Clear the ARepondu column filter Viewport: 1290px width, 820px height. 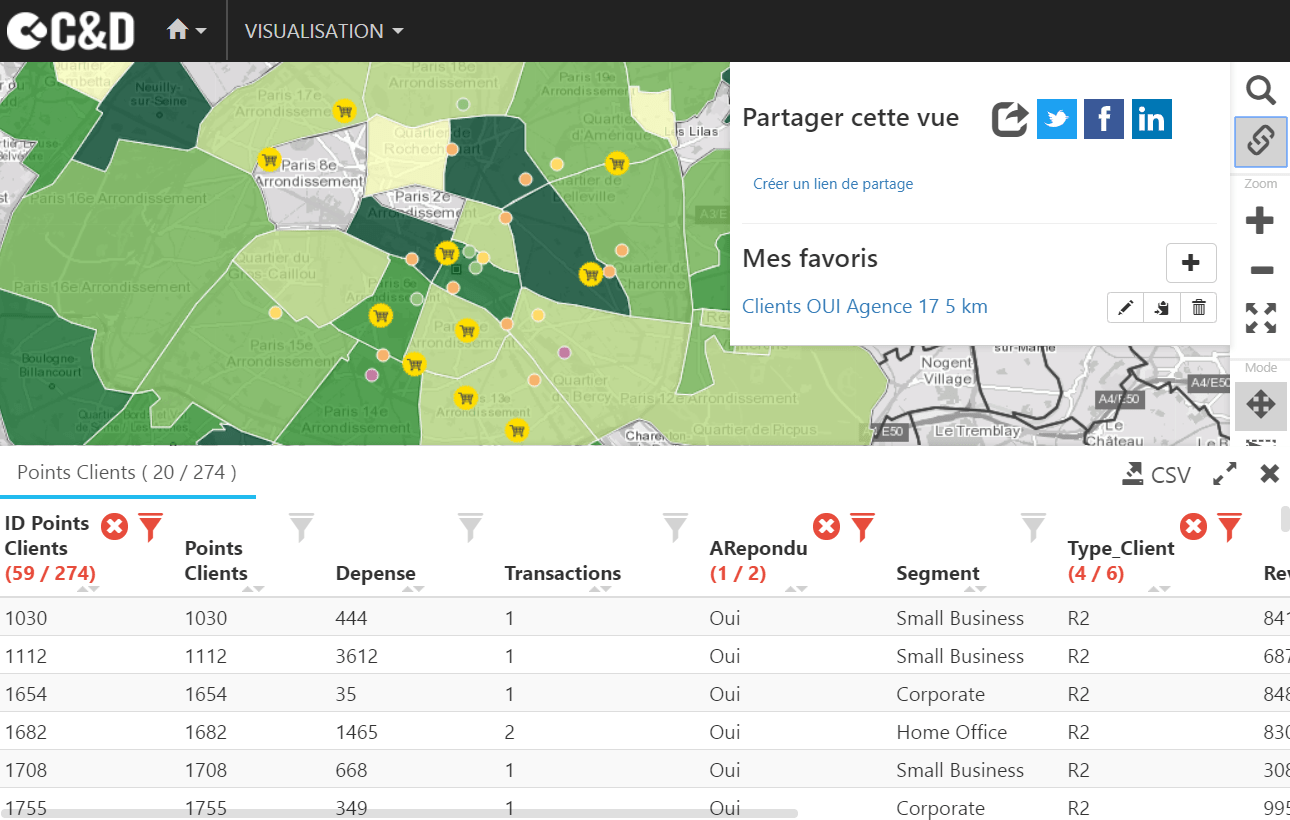(x=826, y=526)
